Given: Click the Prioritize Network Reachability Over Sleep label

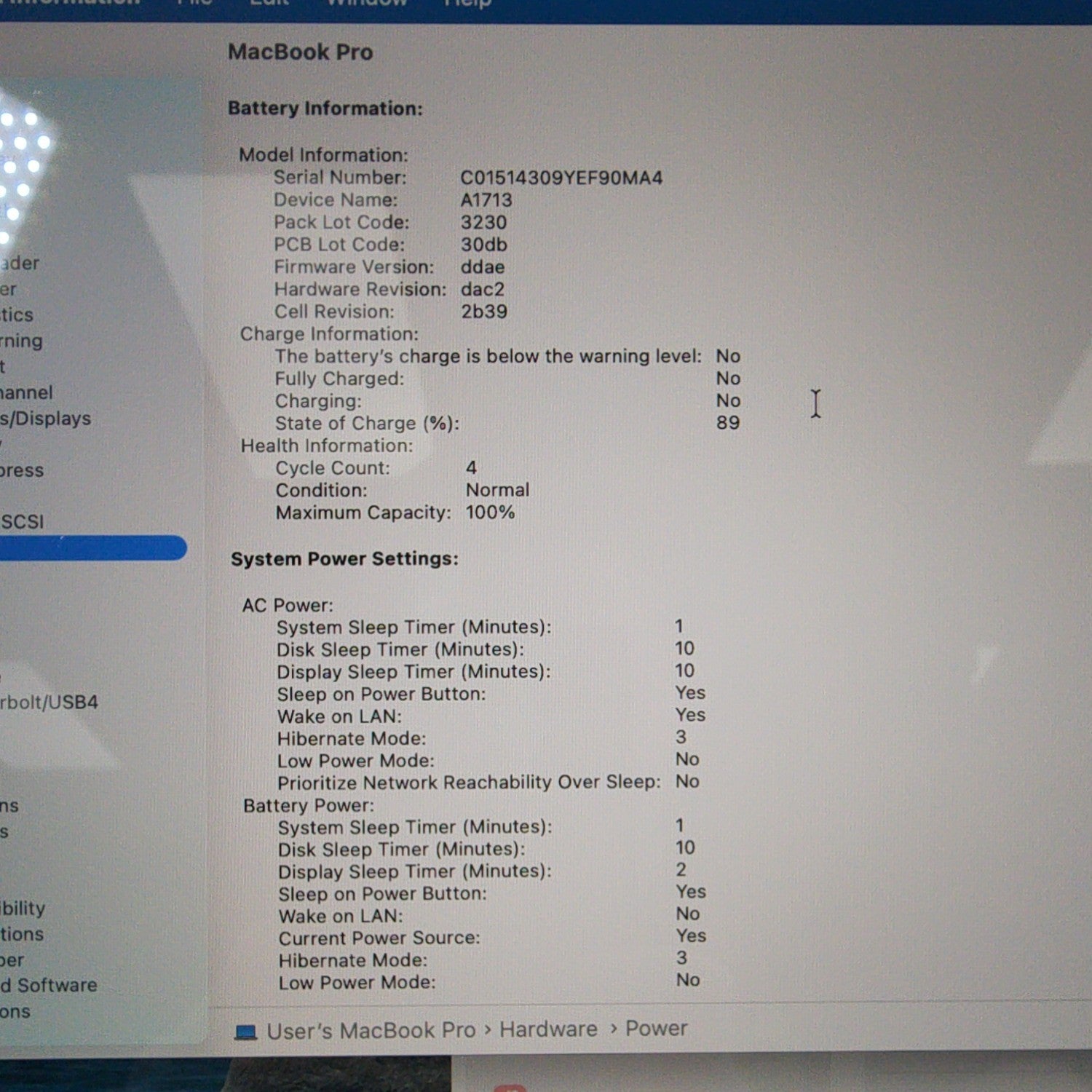Looking at the screenshot, I should tap(469, 783).
